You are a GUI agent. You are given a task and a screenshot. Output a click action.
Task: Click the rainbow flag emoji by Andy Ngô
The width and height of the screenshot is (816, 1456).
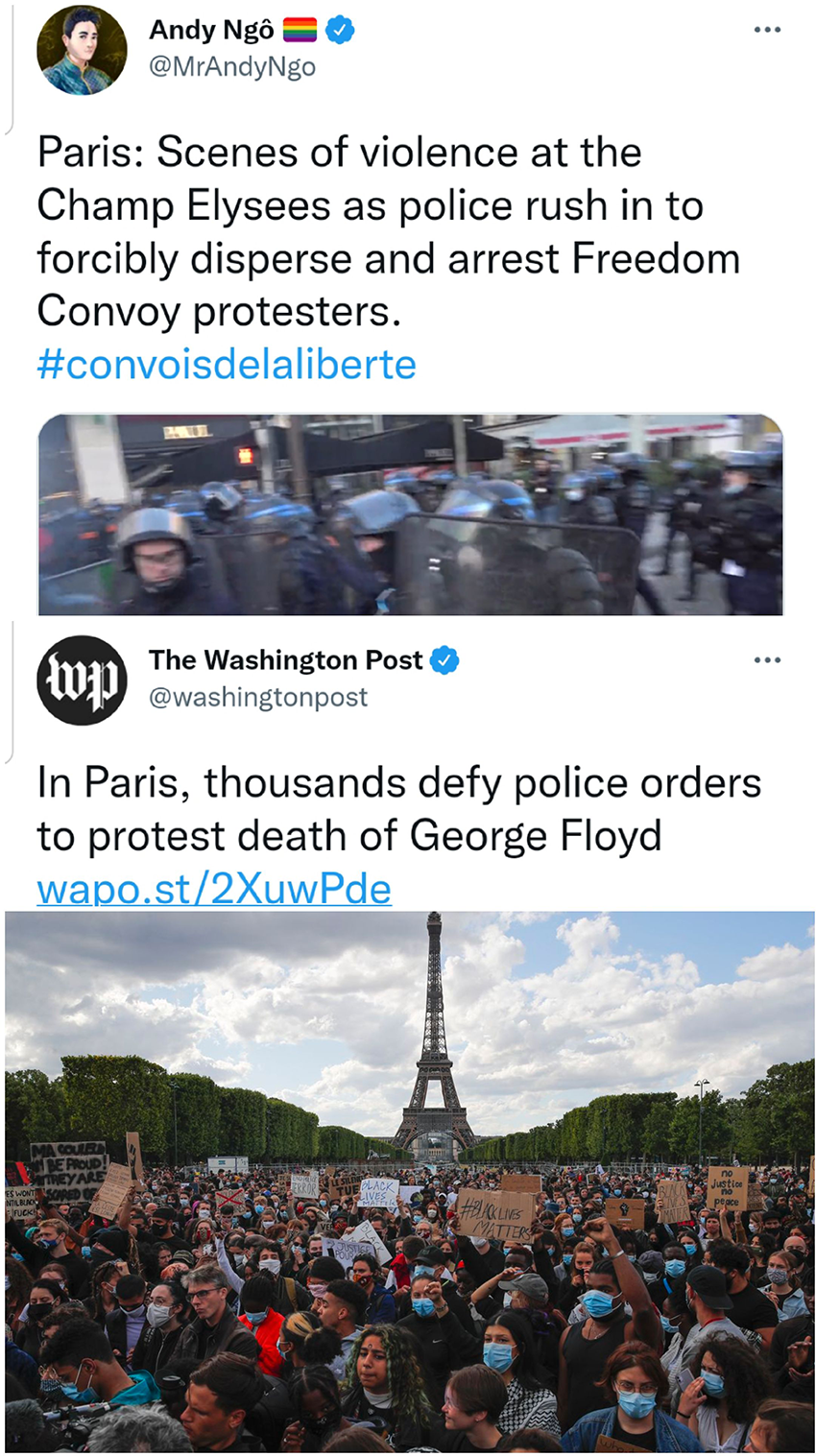tap(300, 31)
